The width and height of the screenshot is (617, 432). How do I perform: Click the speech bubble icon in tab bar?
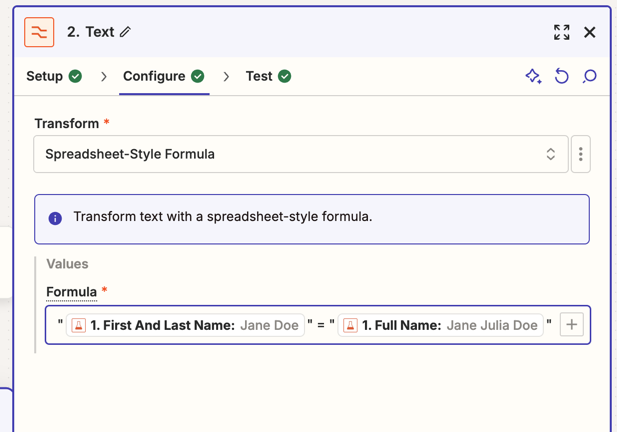click(590, 76)
